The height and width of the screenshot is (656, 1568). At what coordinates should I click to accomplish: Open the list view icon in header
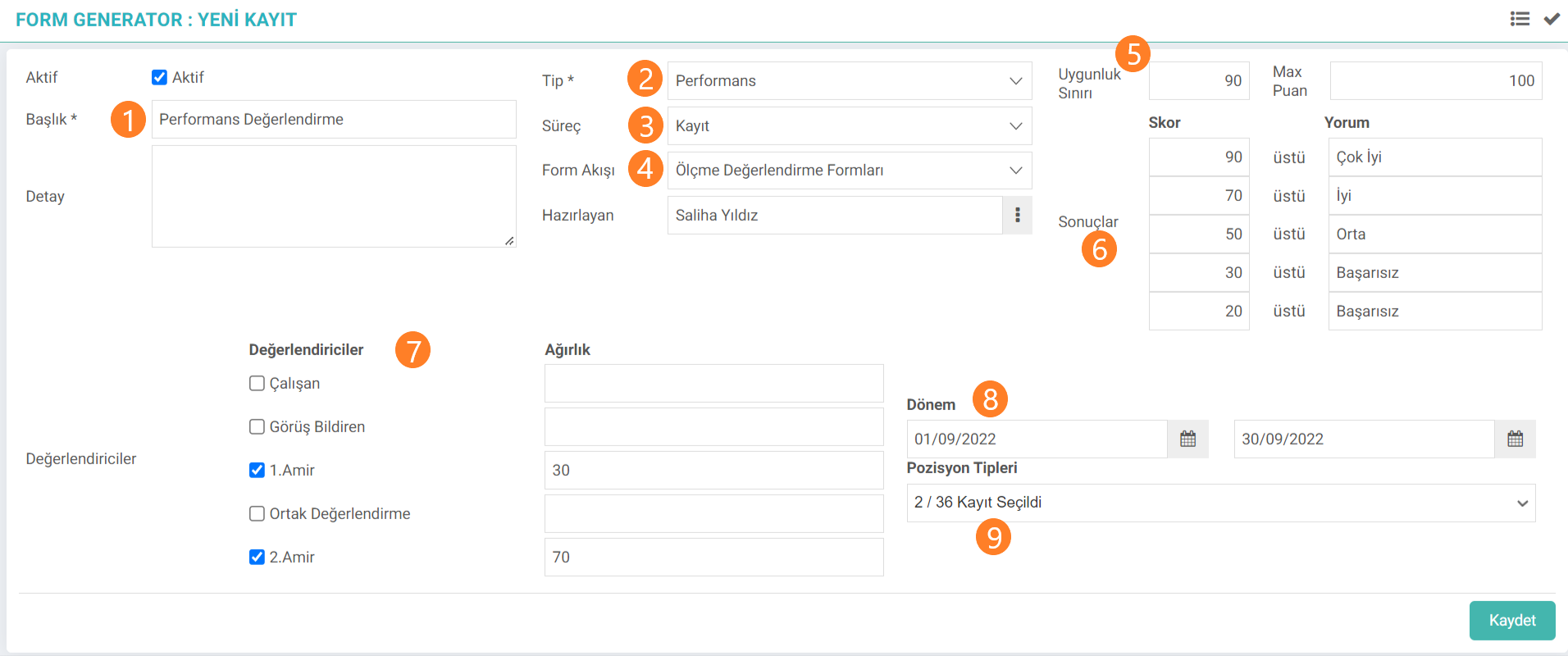click(1520, 19)
